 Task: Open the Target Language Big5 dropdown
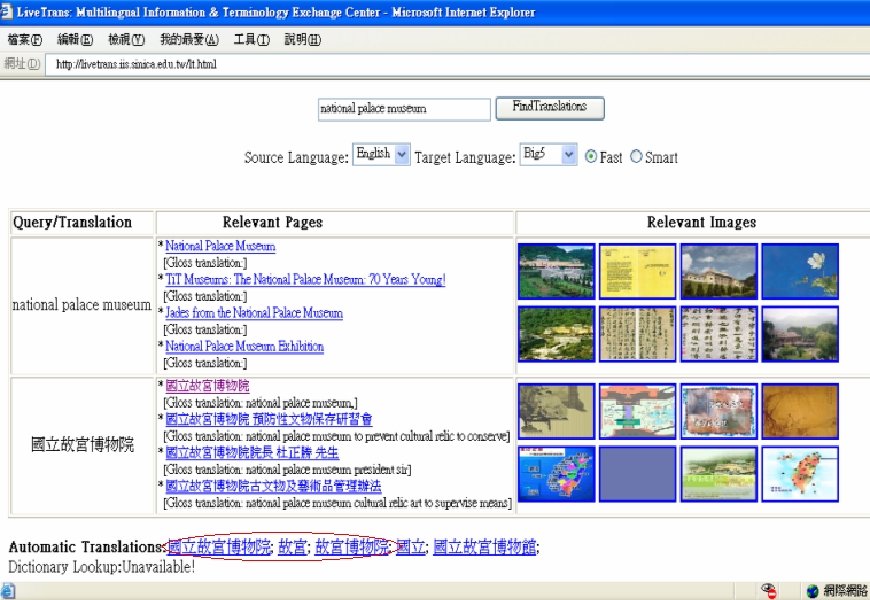pos(548,154)
